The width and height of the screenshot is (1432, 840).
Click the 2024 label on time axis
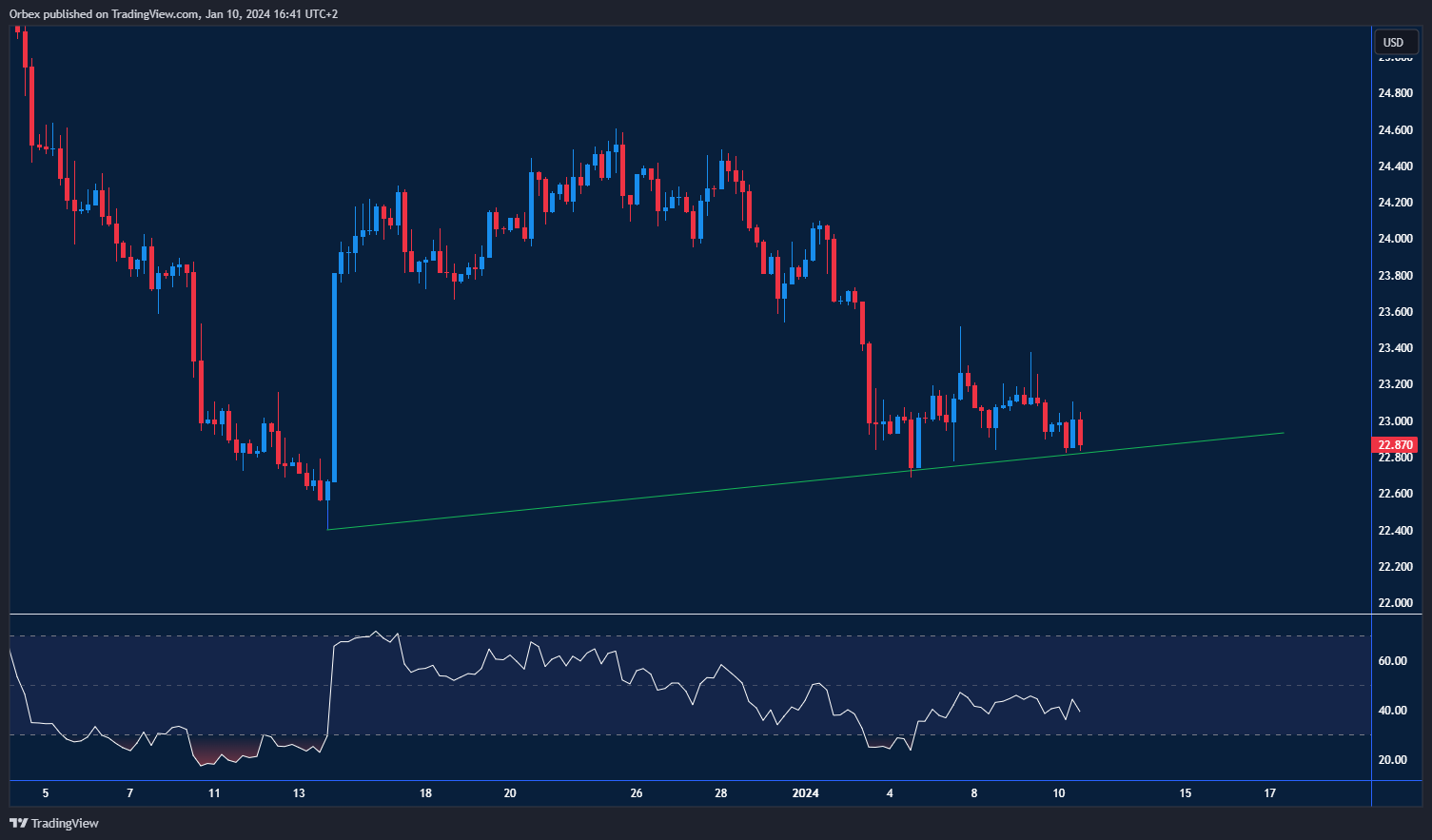point(806,793)
